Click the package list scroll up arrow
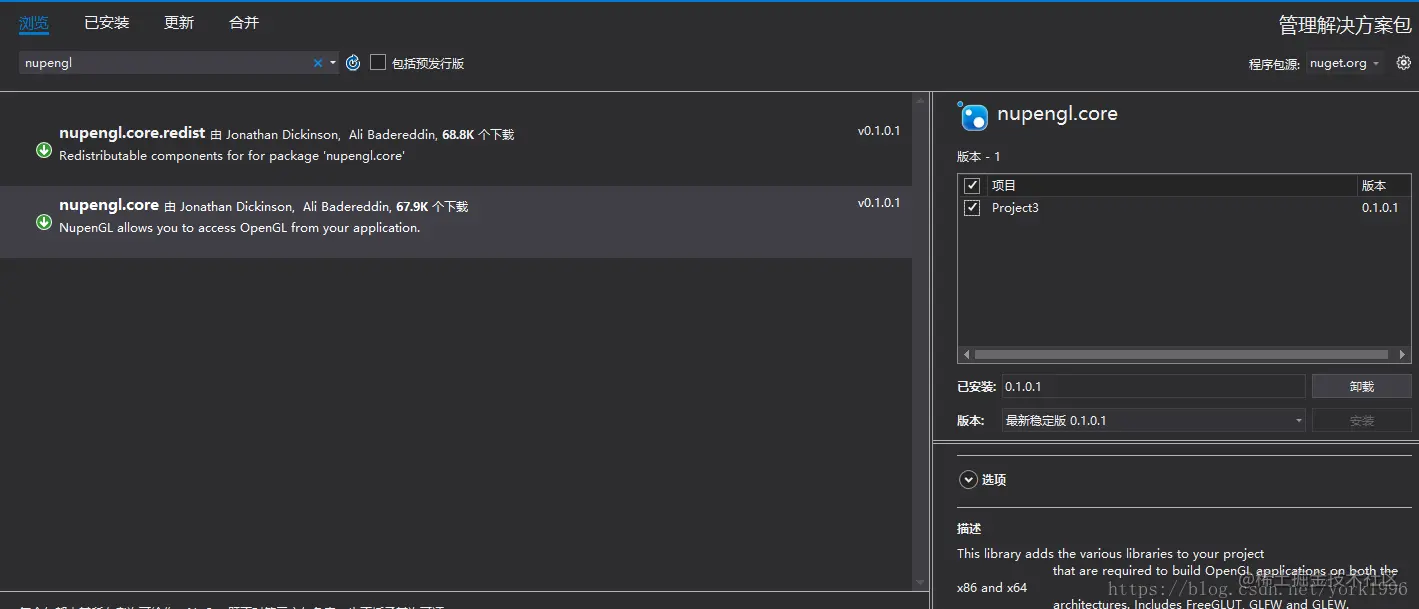This screenshot has height=609, width=1419. click(920, 100)
